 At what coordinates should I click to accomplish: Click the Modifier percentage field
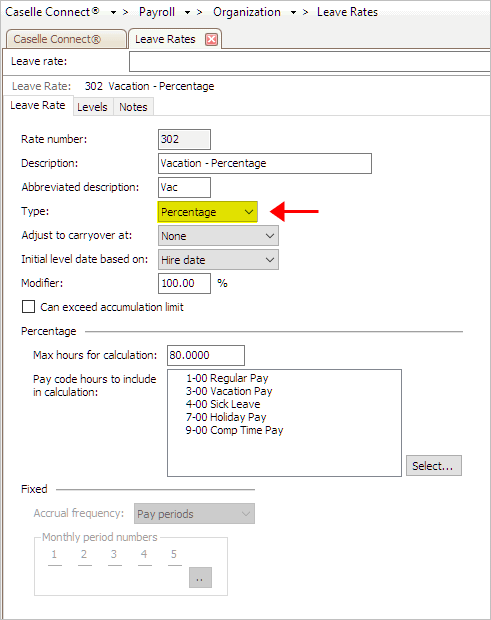pos(184,284)
